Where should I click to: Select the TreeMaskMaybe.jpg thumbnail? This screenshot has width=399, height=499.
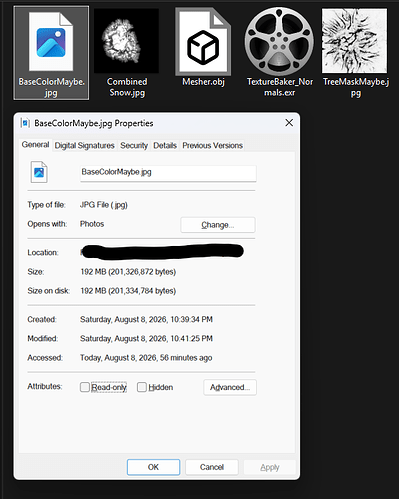click(x=354, y=41)
